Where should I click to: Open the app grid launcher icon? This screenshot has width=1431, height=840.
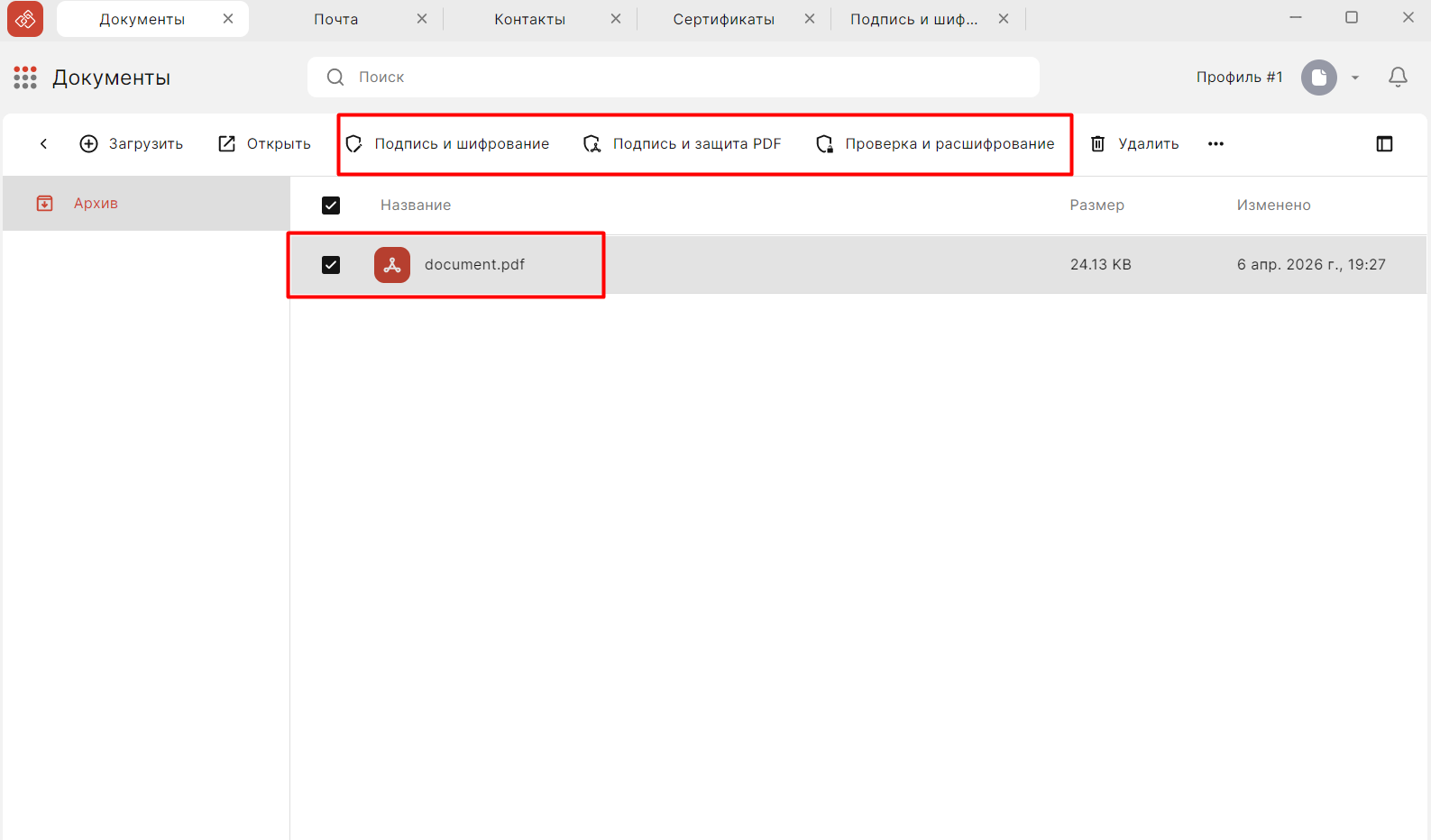click(25, 78)
